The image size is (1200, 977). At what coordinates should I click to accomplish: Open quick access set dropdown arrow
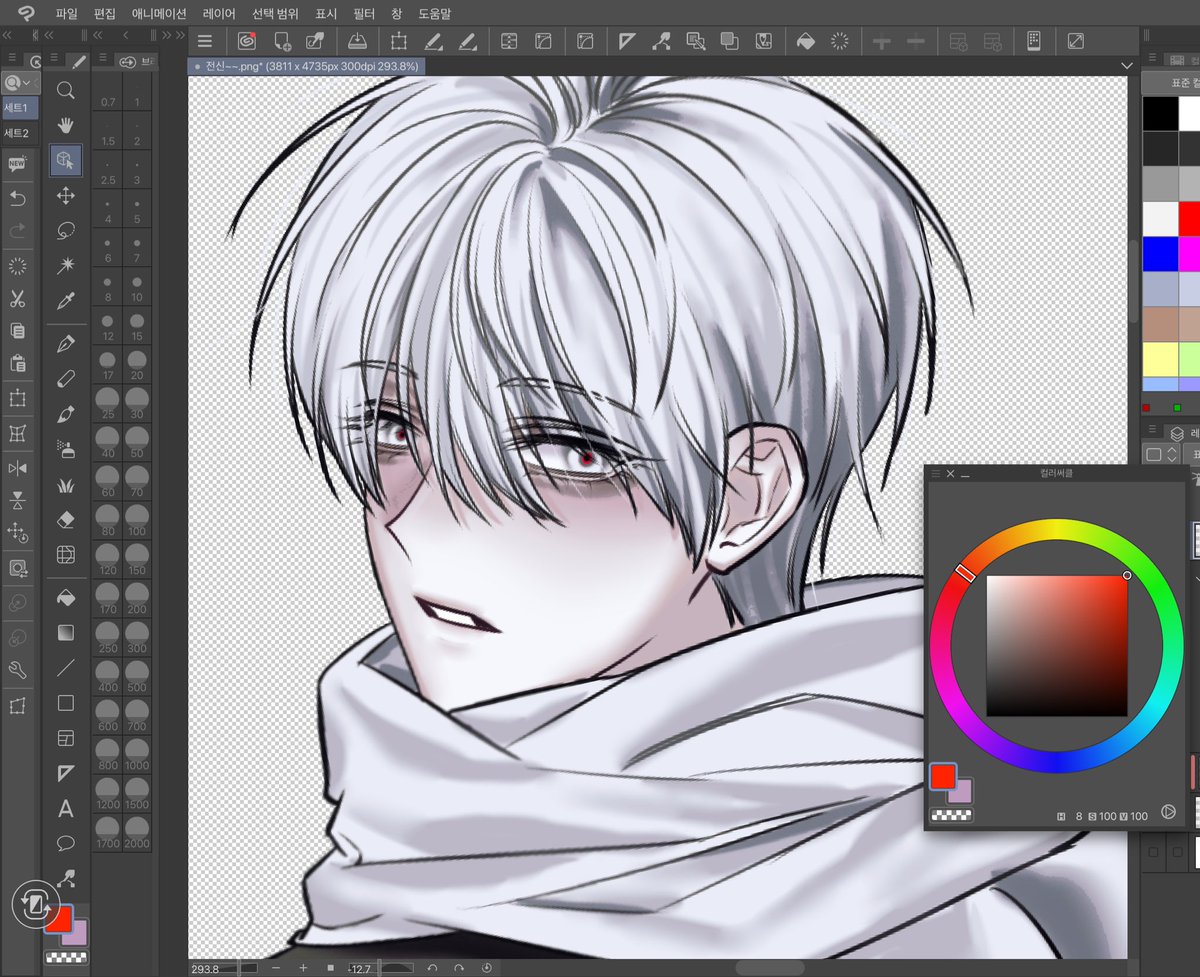coord(26,83)
